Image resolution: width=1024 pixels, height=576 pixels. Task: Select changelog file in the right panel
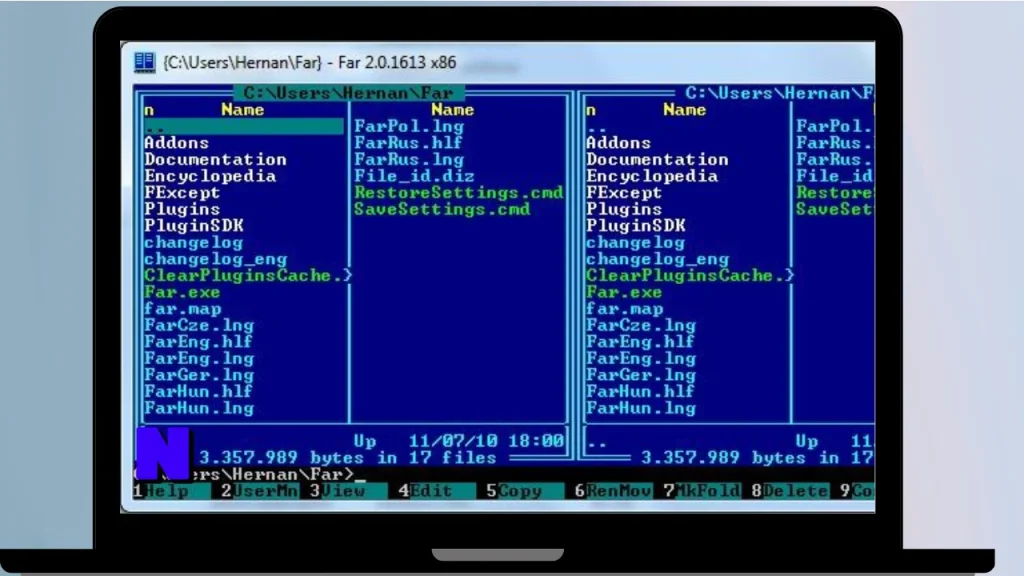click(635, 242)
